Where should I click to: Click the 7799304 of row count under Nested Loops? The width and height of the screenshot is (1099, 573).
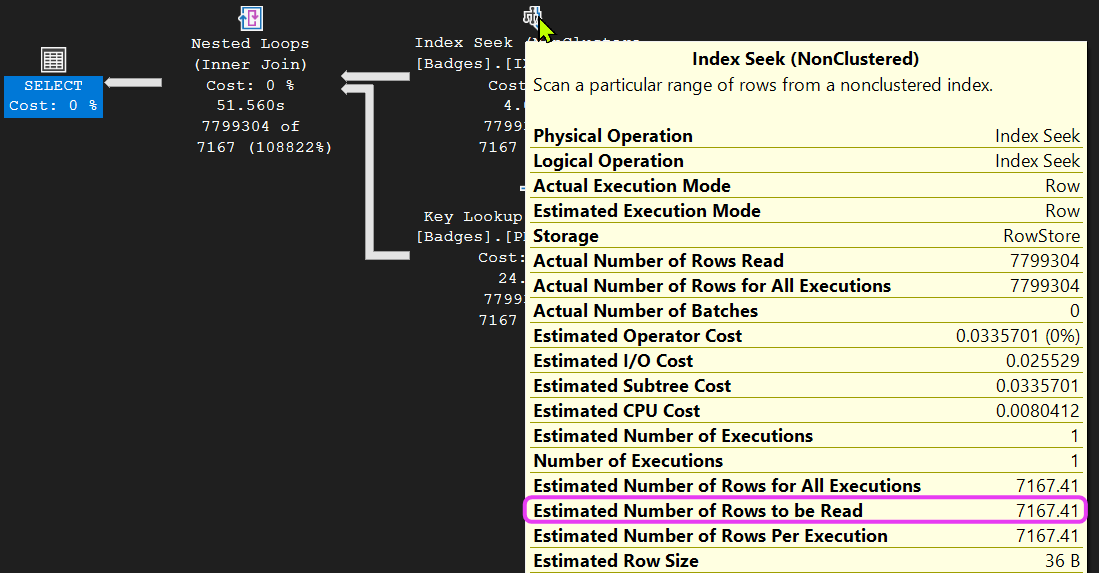click(x=250, y=127)
